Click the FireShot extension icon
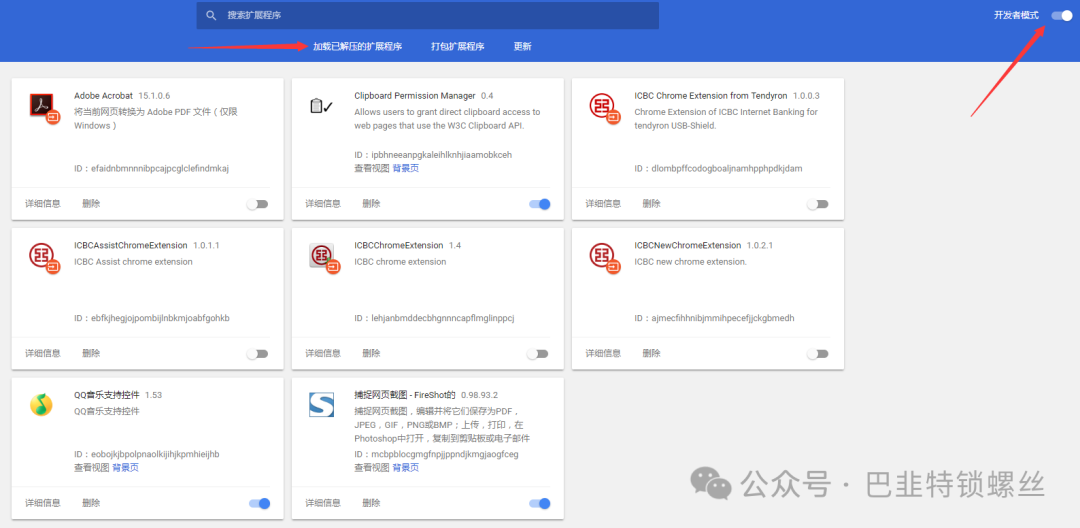Image resolution: width=1080 pixels, height=528 pixels. [x=322, y=404]
